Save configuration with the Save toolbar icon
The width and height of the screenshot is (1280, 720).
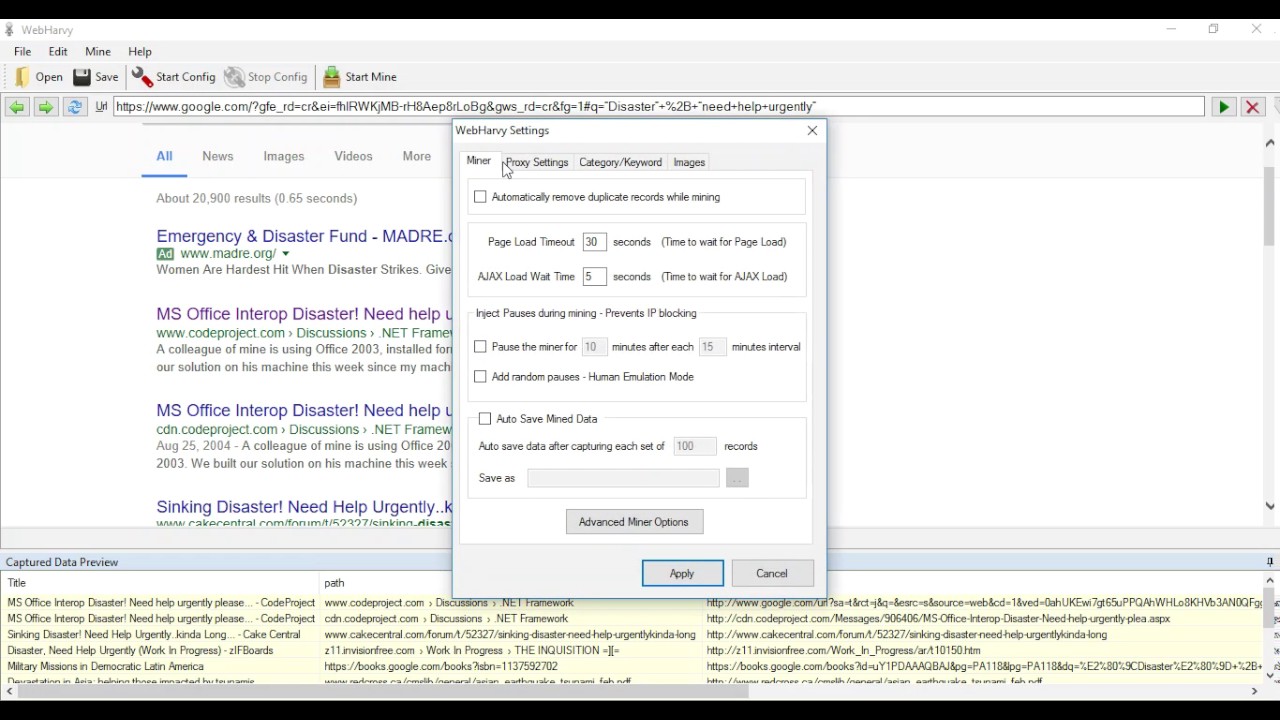pos(96,77)
